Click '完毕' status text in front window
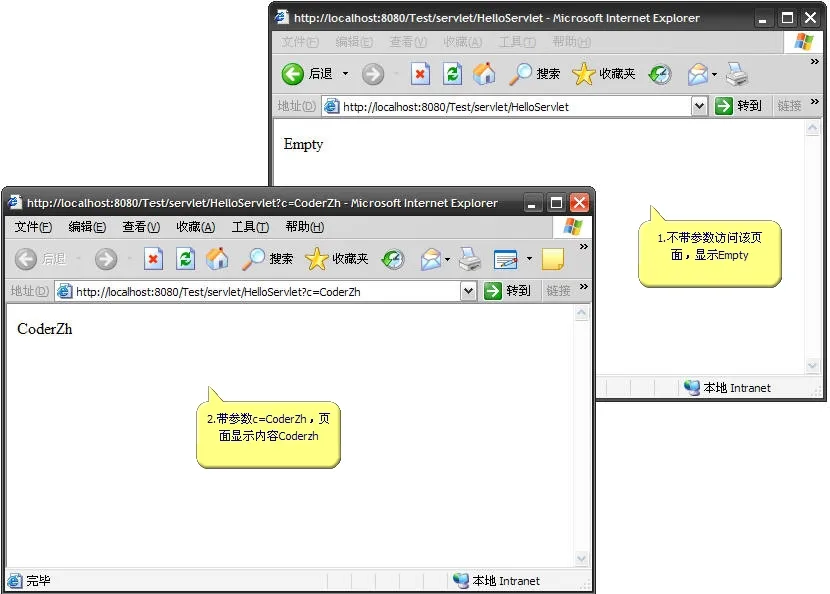This screenshot has height=594, width=830. tap(38, 581)
